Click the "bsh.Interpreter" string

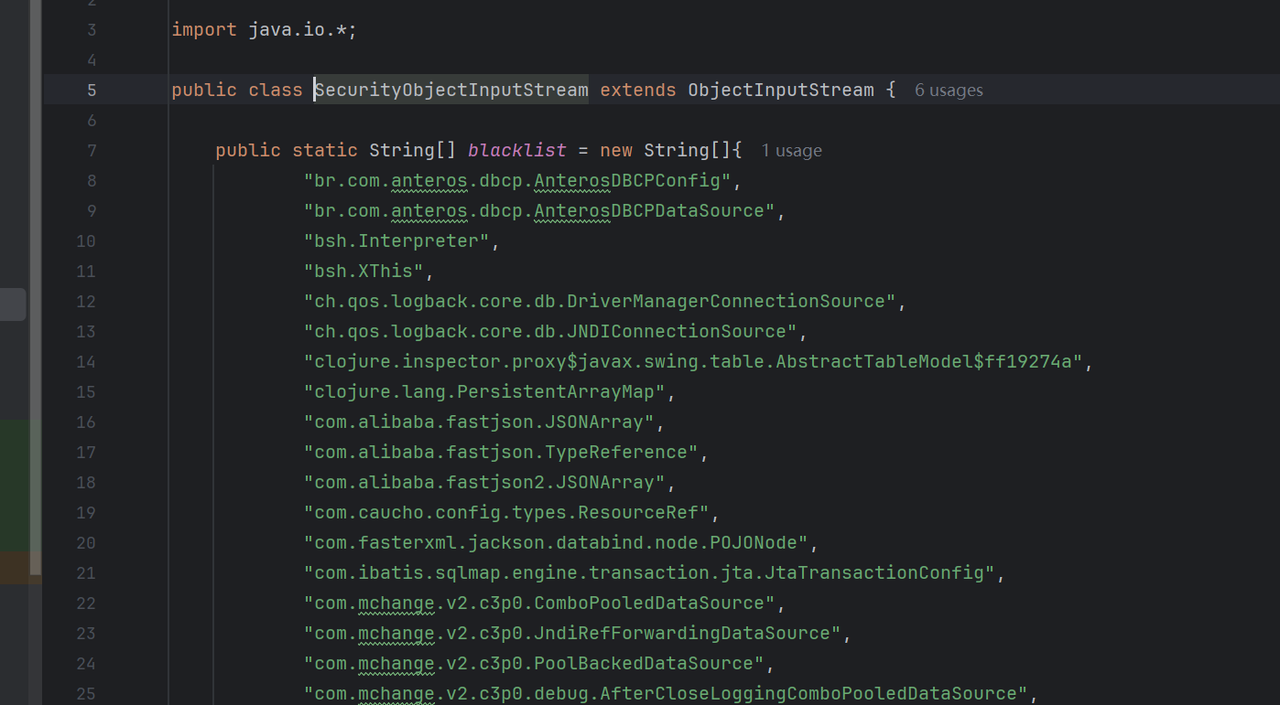click(396, 241)
